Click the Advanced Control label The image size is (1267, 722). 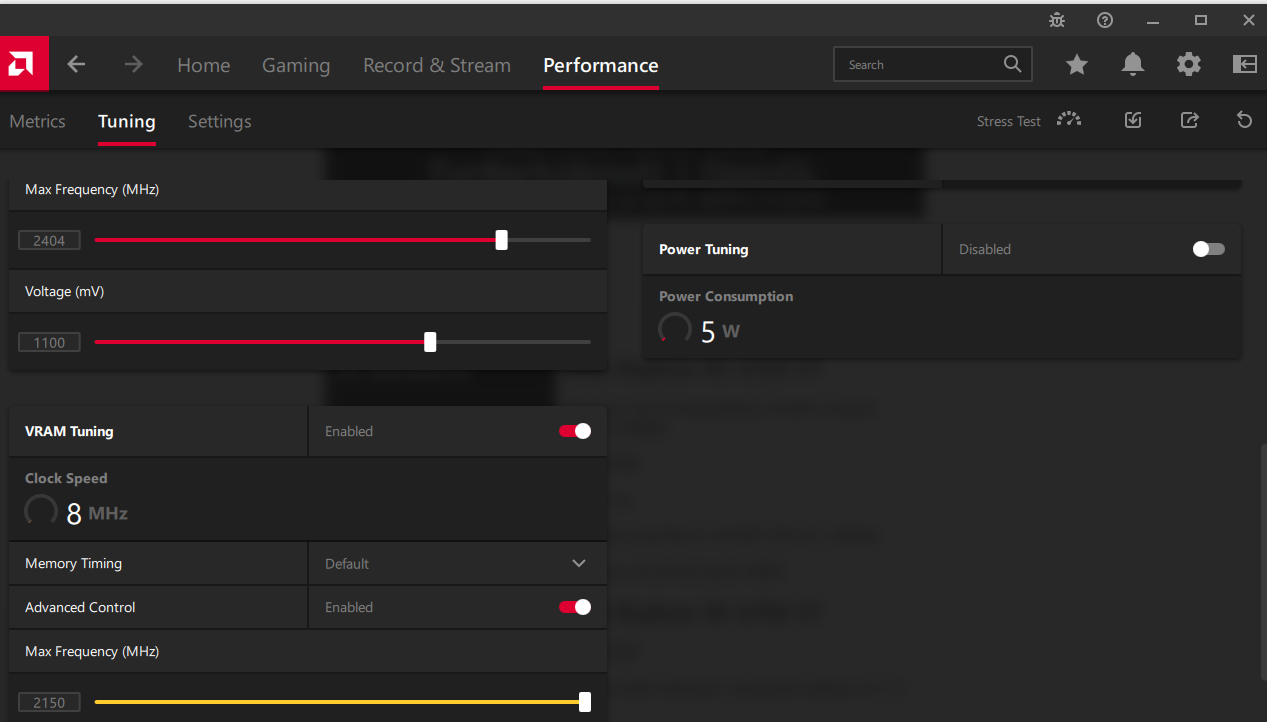80,607
